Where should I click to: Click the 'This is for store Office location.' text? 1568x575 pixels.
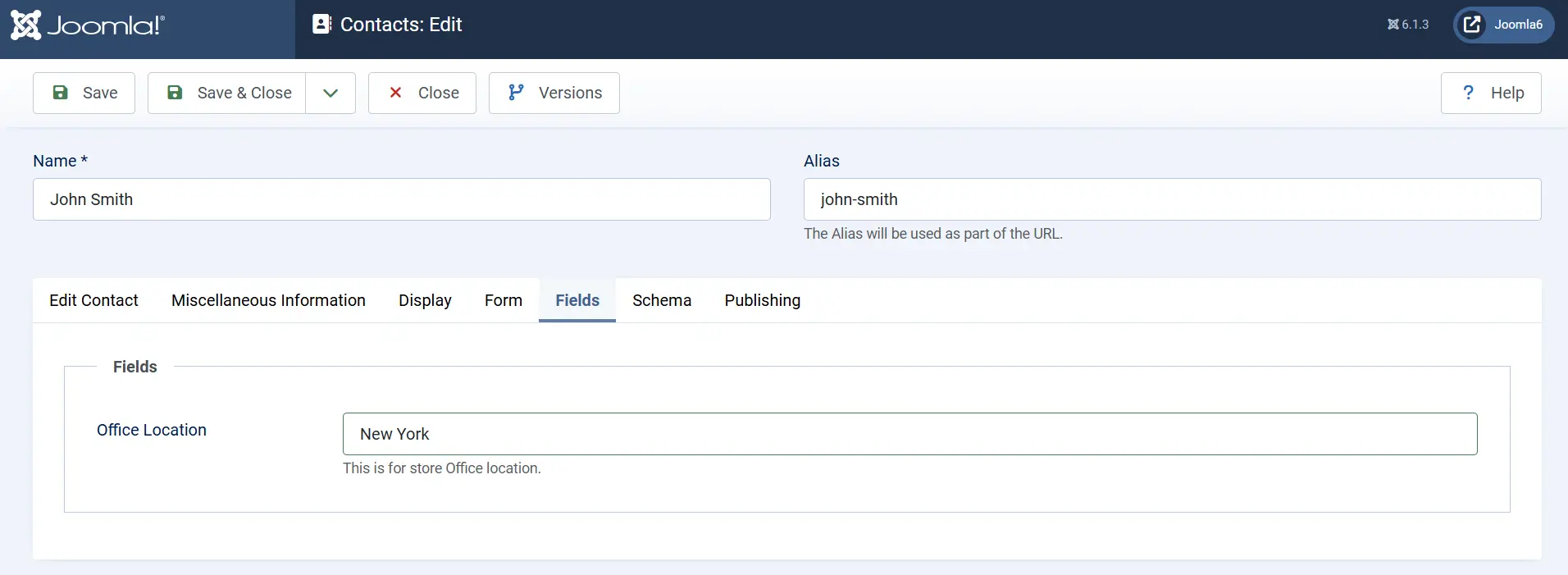coord(442,468)
